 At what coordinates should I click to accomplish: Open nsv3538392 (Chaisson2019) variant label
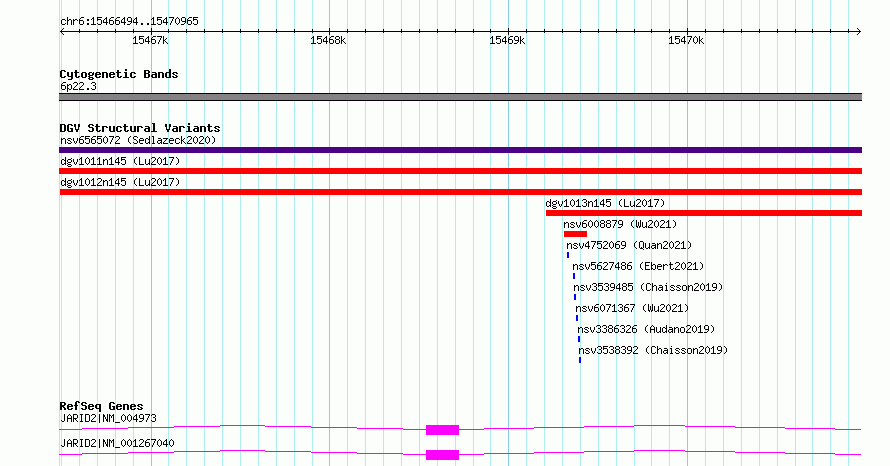pyautogui.click(x=653, y=350)
